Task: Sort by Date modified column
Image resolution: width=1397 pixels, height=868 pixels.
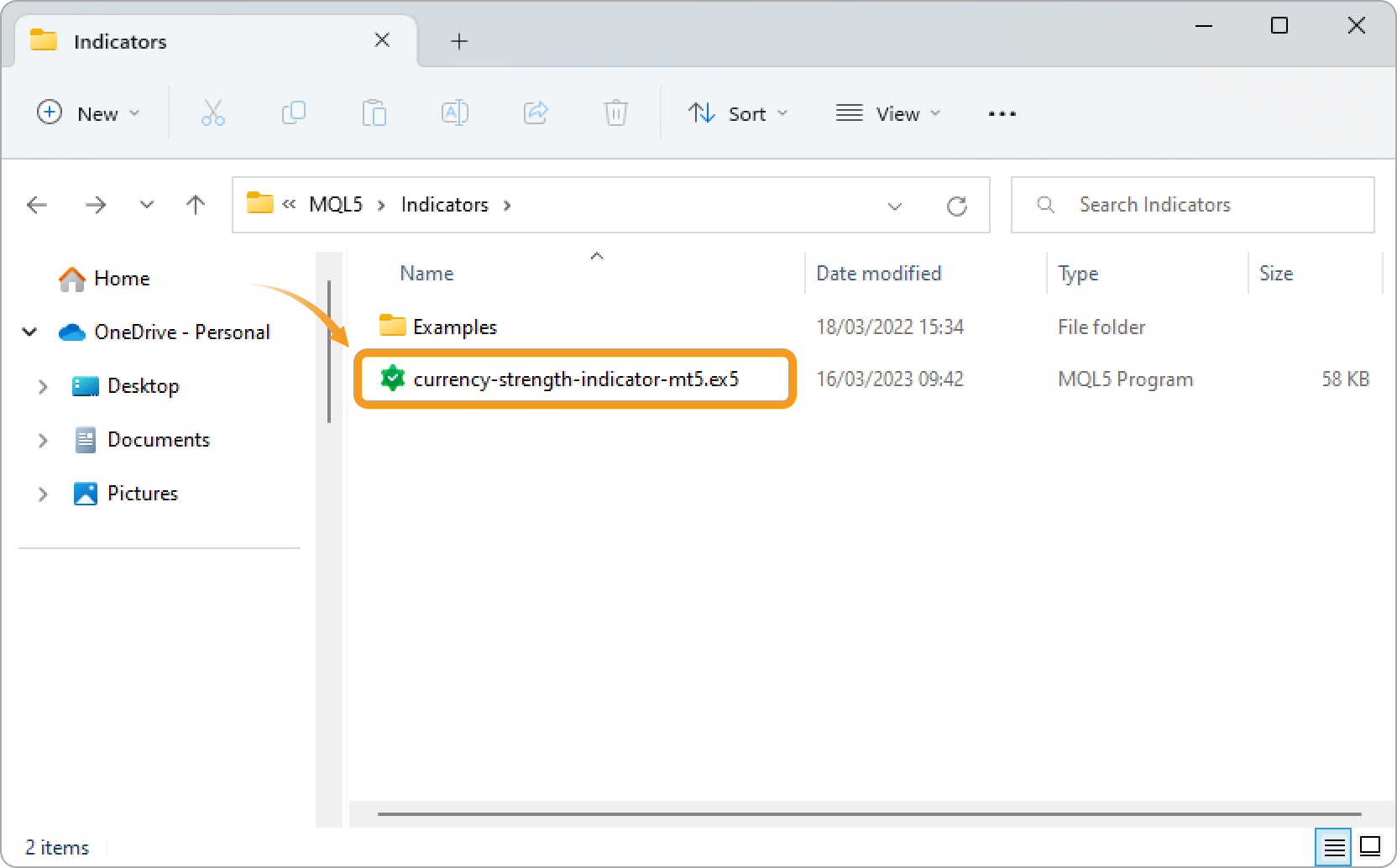Action: click(x=879, y=274)
